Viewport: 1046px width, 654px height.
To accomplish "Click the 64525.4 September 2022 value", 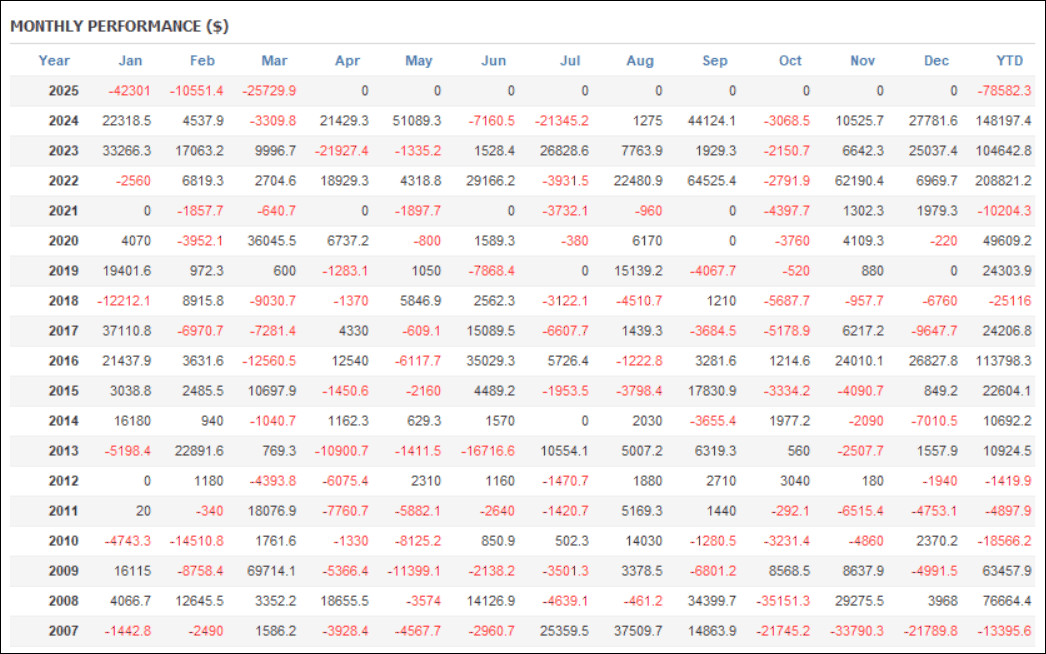I will click(712, 181).
